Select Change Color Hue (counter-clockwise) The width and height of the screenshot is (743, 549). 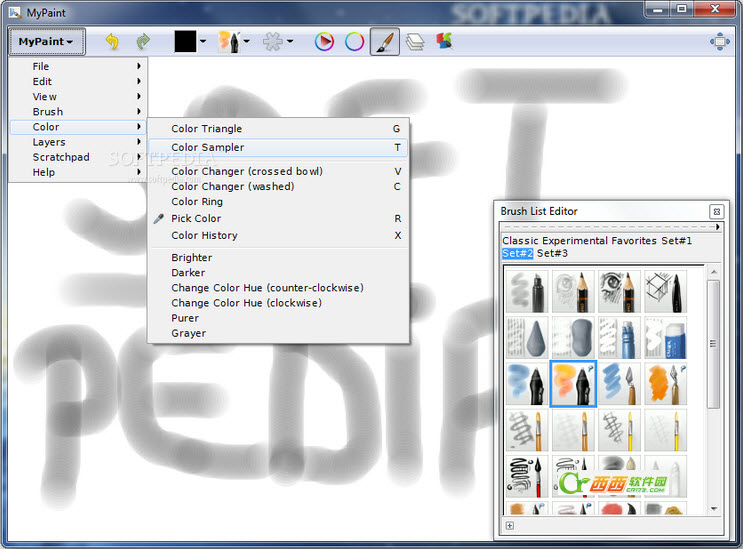(x=278, y=288)
